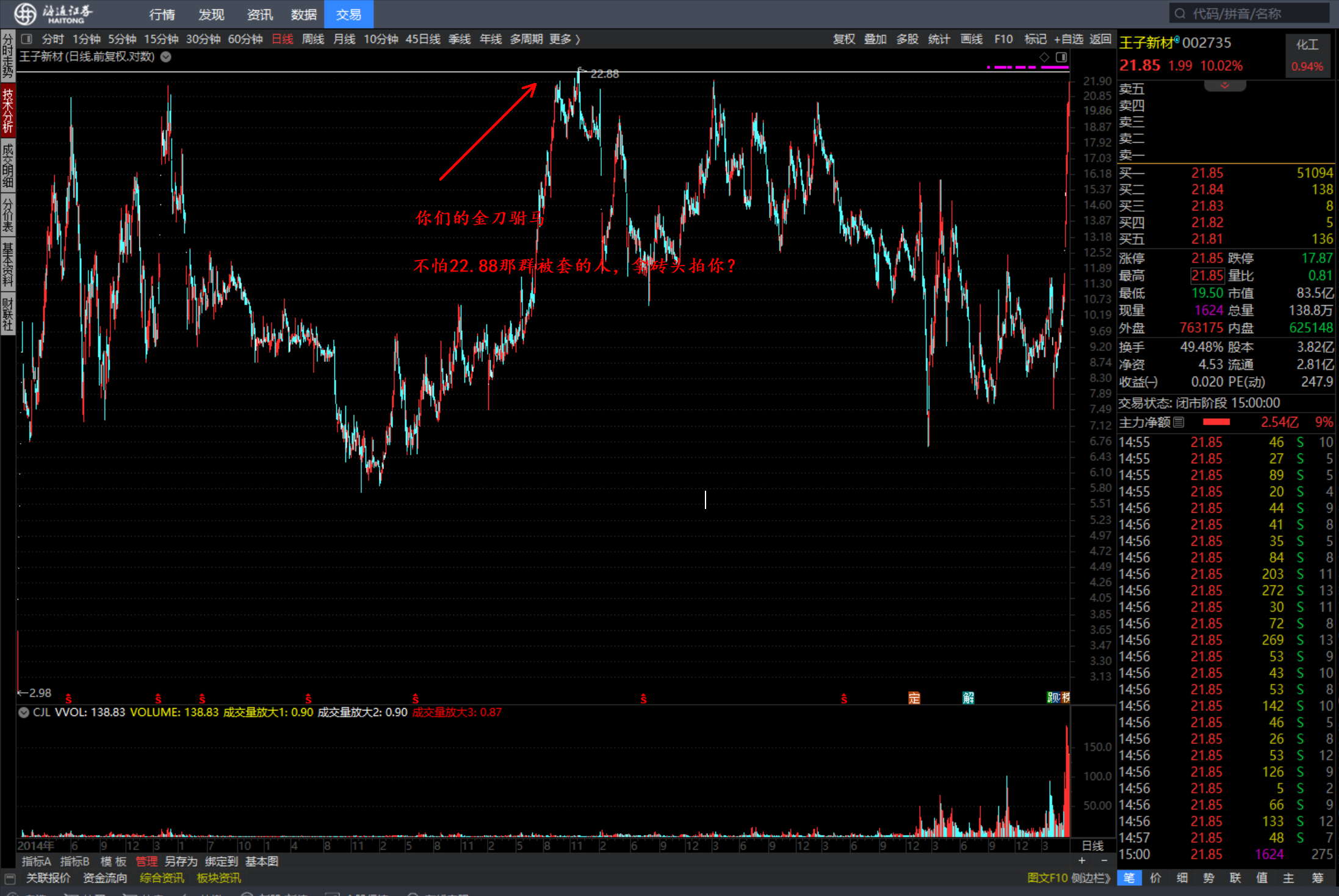Expand the CJL indicator dropdown
The image size is (1339, 896).
(24, 712)
